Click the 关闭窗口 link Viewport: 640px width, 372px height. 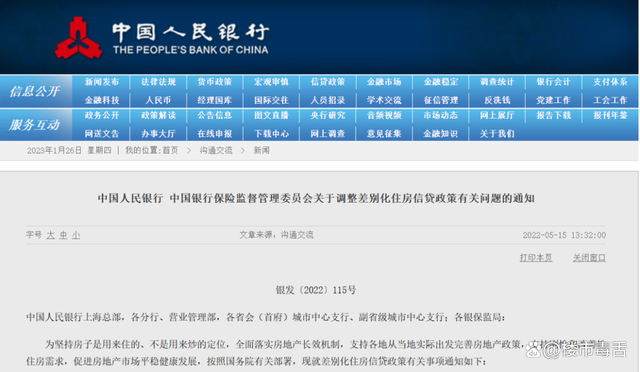point(589,258)
